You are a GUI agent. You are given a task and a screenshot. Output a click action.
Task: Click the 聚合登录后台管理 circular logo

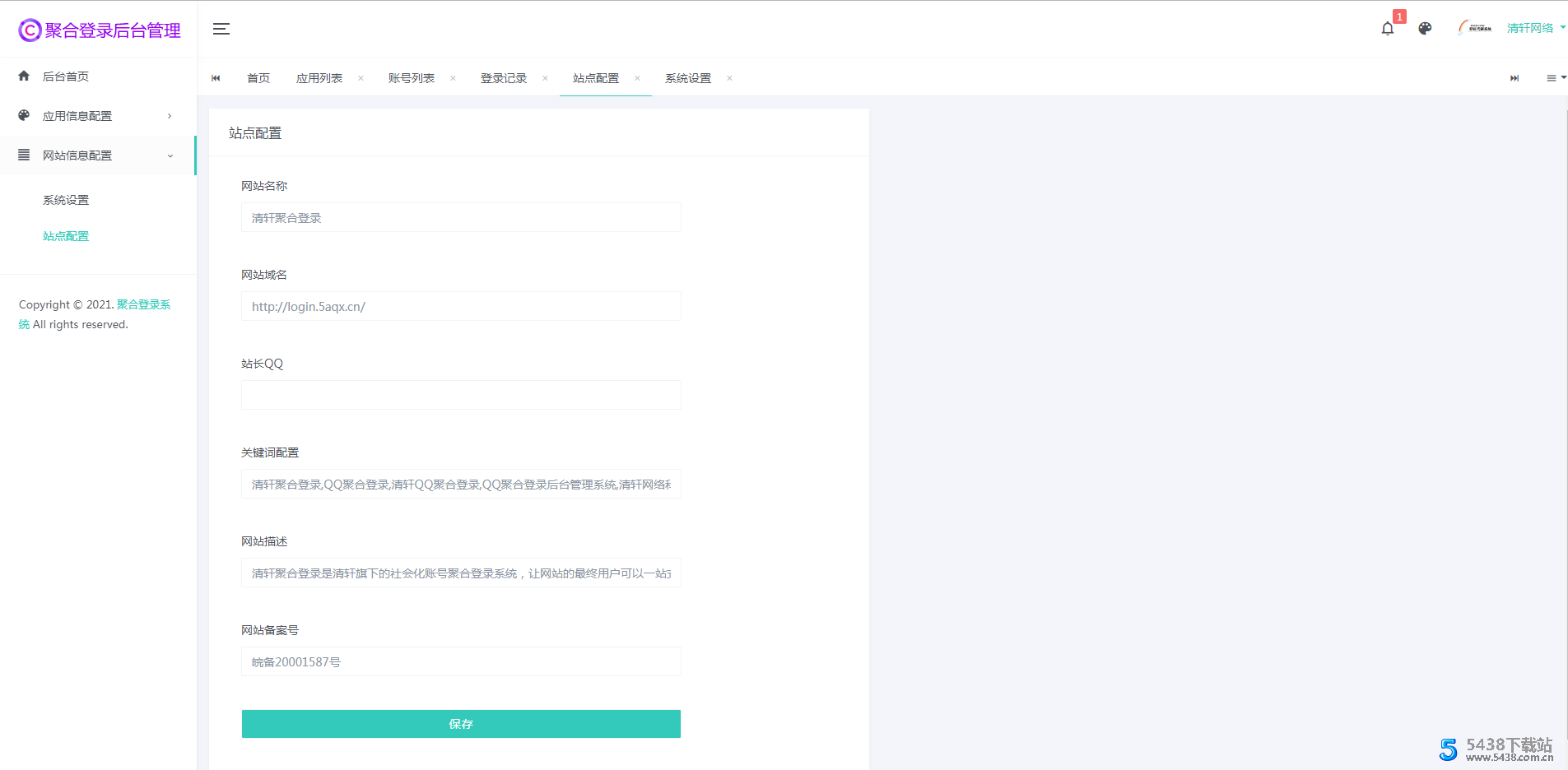[x=27, y=30]
